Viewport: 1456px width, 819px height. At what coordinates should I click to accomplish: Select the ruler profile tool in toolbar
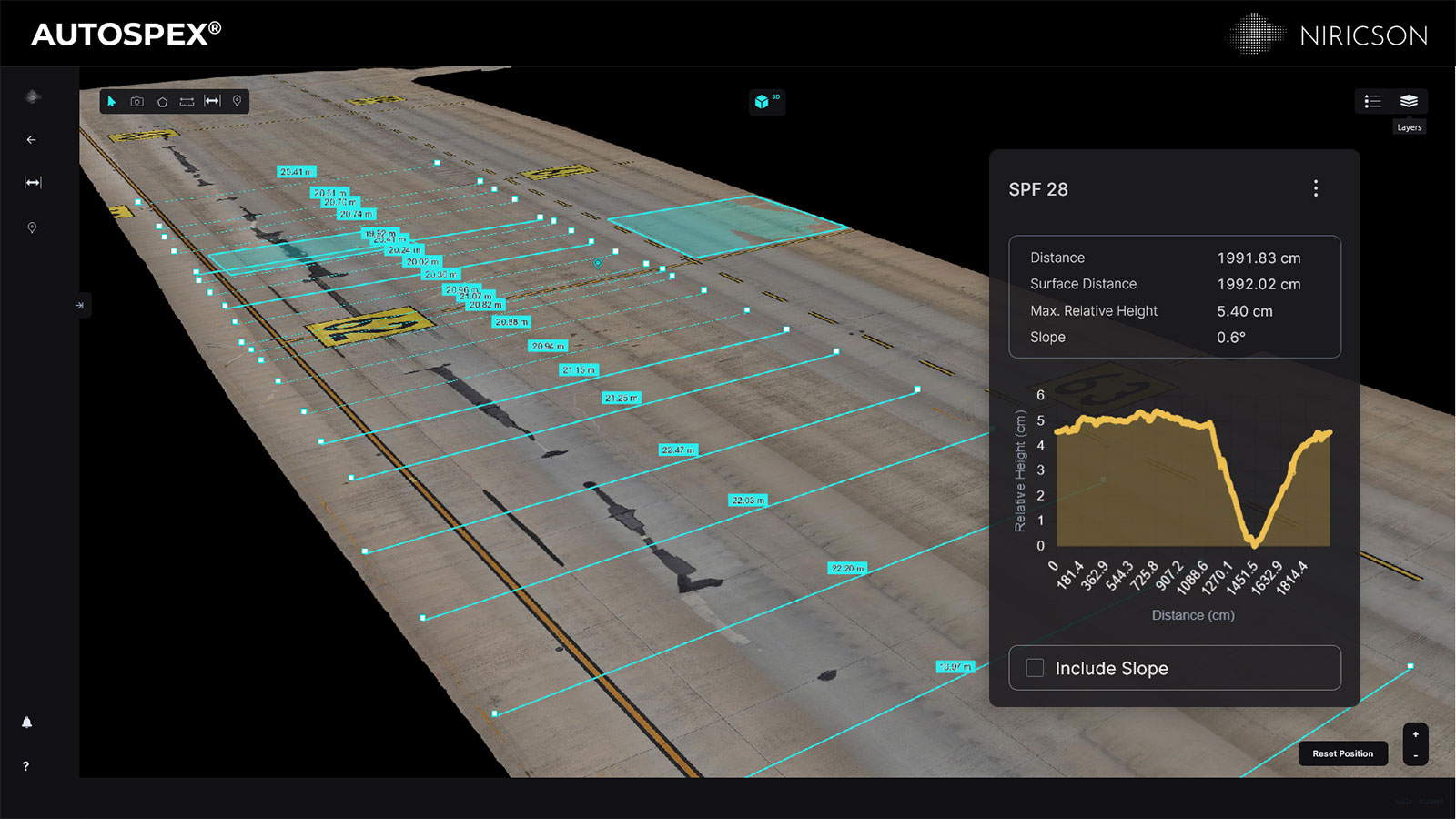point(187,102)
